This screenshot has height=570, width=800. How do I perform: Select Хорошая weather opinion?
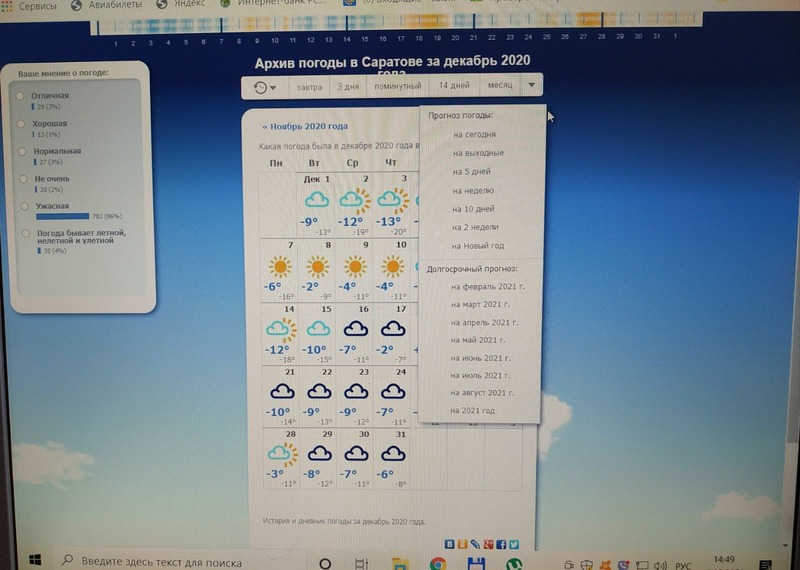21,123
